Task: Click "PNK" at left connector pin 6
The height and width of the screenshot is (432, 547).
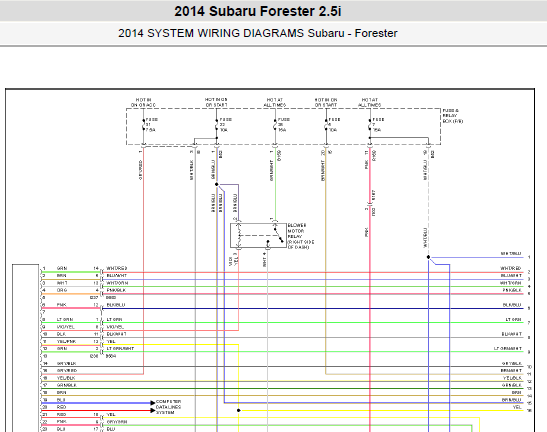Action: (62, 305)
